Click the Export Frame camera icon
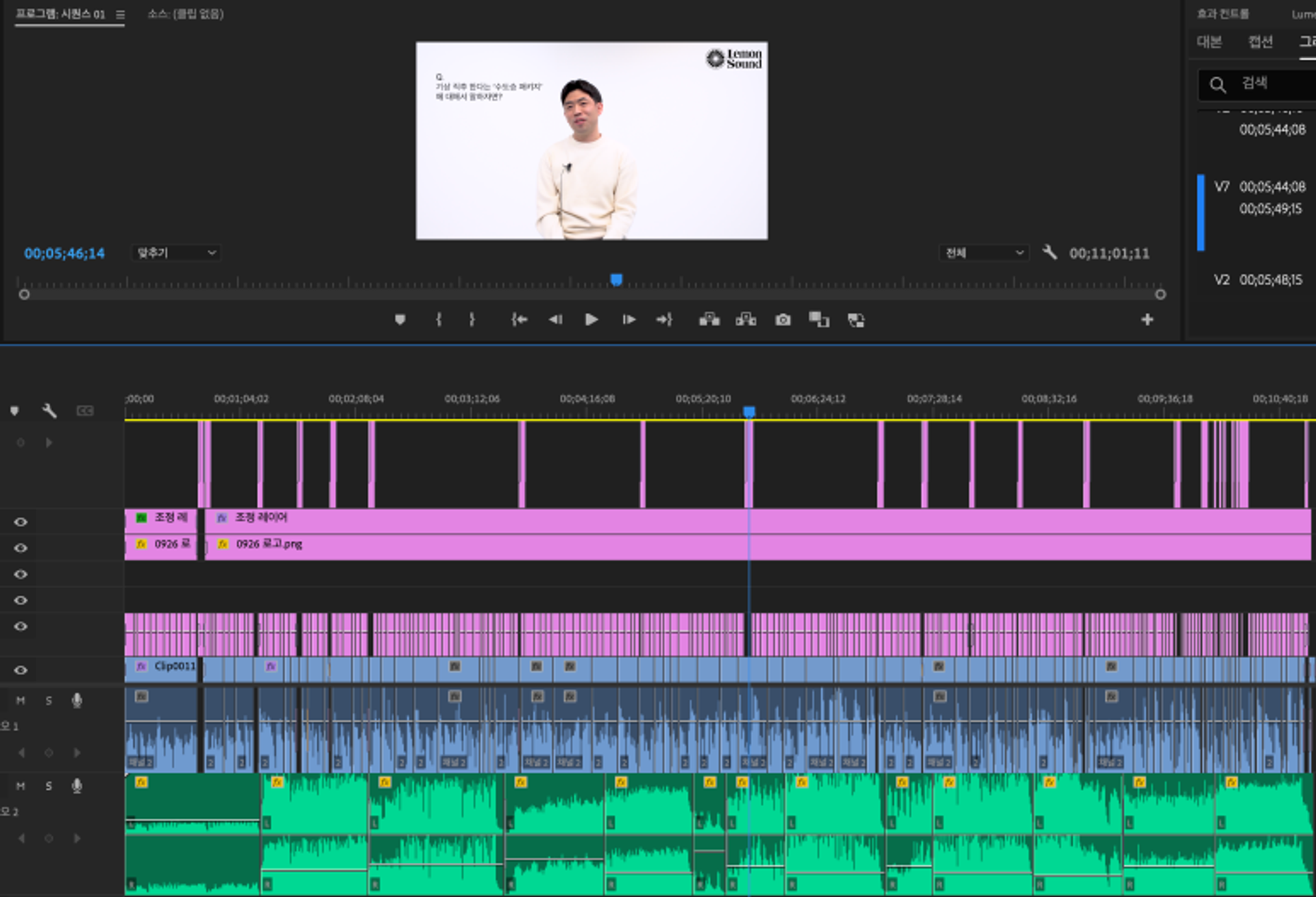The image size is (1316, 897). 783,320
